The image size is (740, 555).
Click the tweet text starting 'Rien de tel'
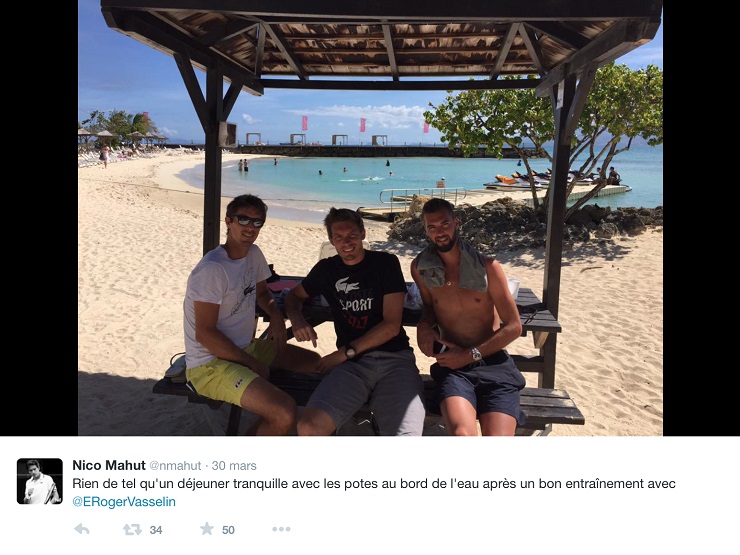(374, 484)
